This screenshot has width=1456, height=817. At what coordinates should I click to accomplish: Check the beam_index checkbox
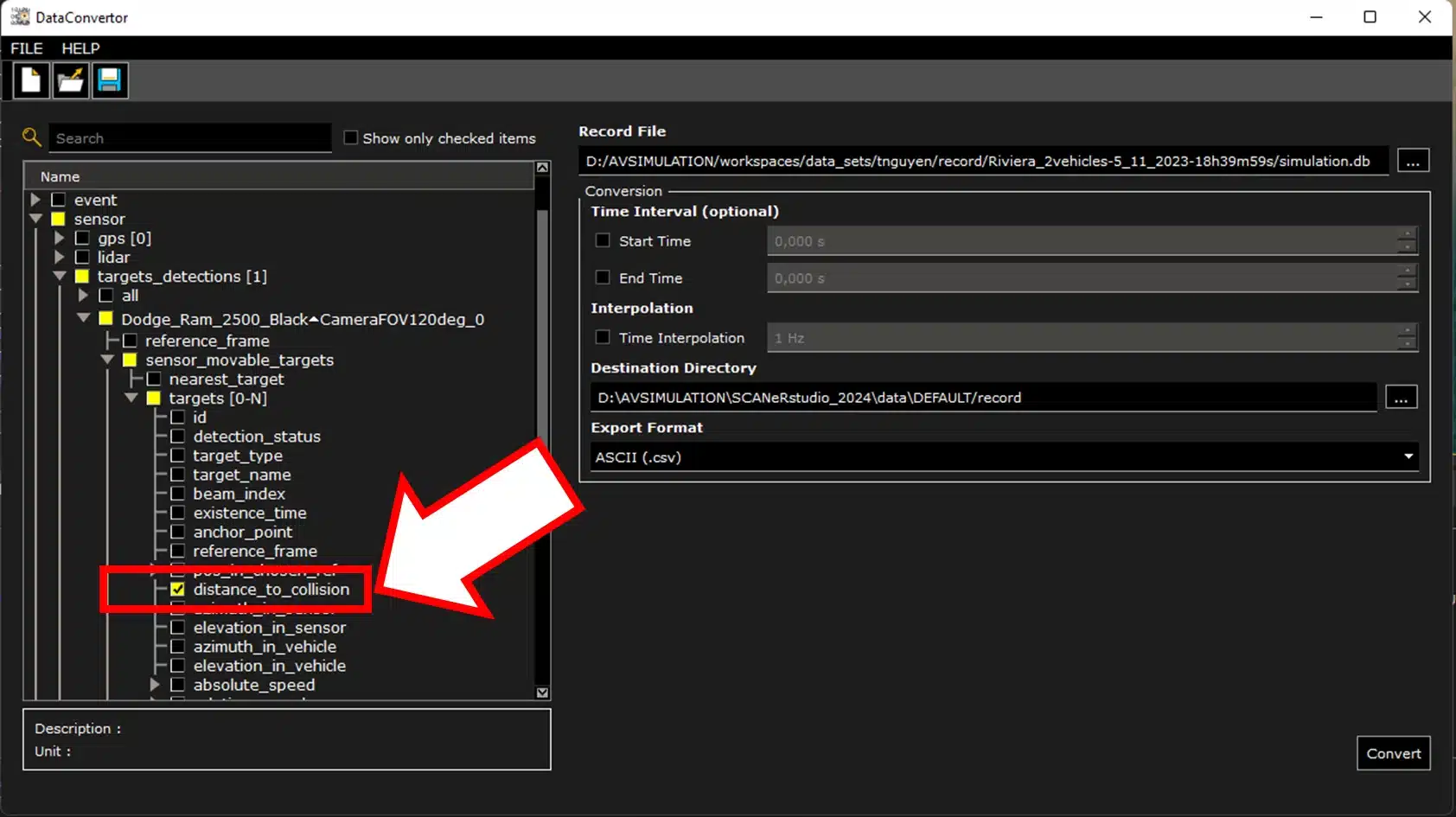click(178, 494)
